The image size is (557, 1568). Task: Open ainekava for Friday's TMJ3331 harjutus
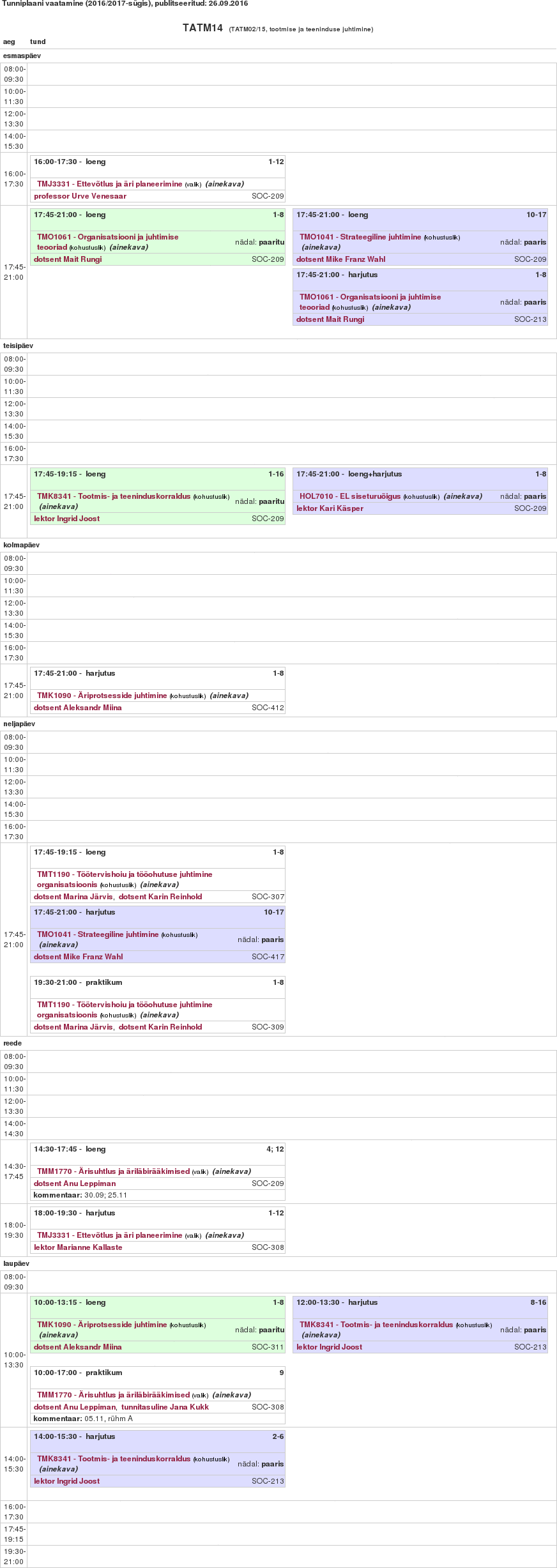point(224,1235)
